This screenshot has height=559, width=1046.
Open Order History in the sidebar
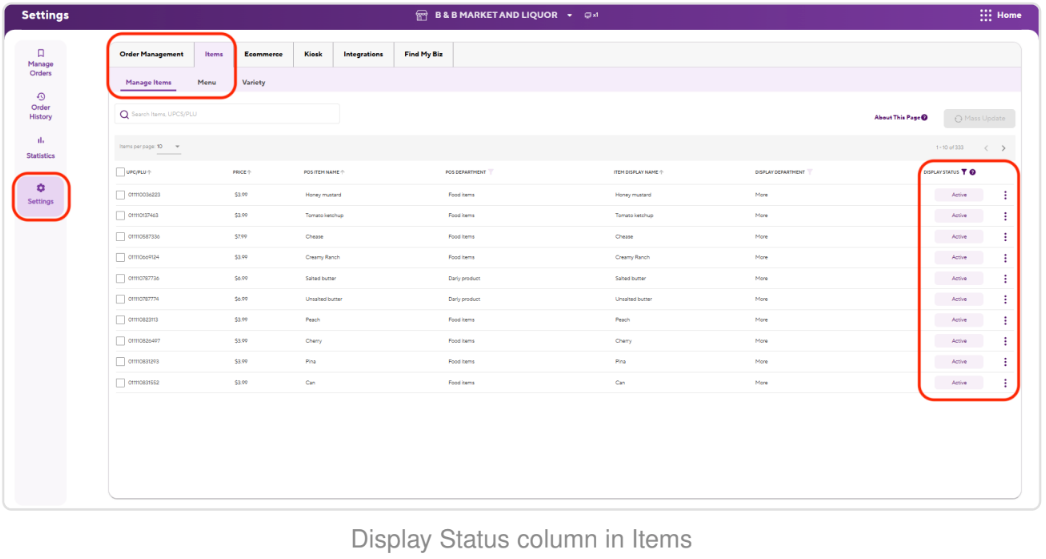tap(41, 106)
